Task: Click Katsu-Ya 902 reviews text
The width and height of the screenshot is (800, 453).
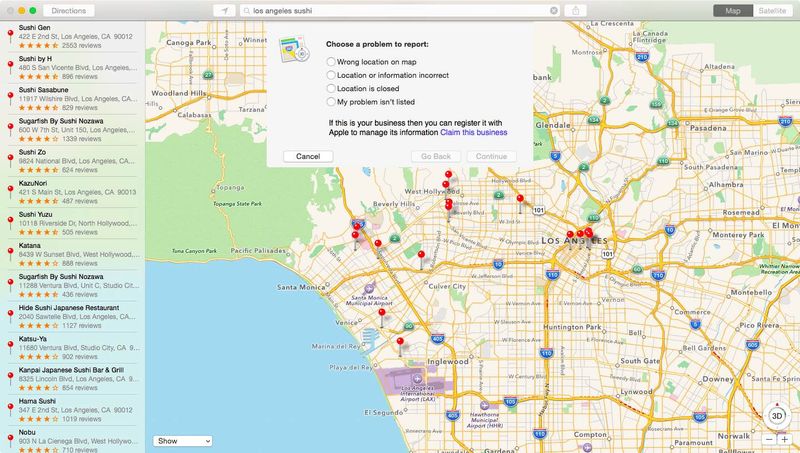Action: (80, 357)
